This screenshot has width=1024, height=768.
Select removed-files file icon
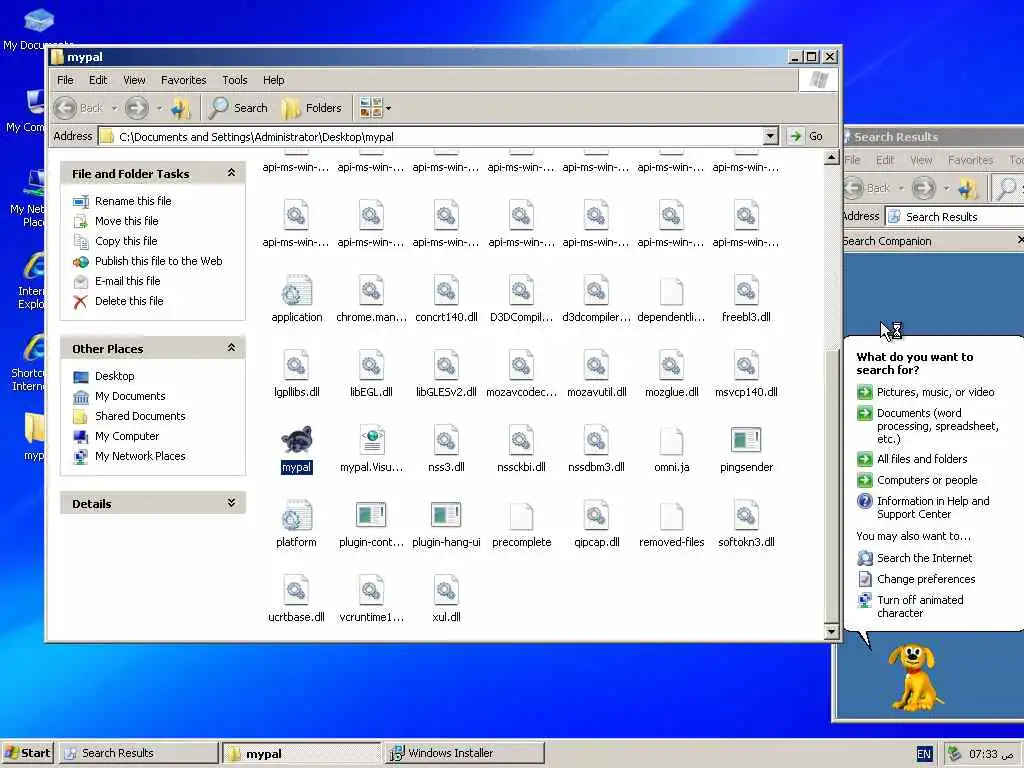click(671, 515)
